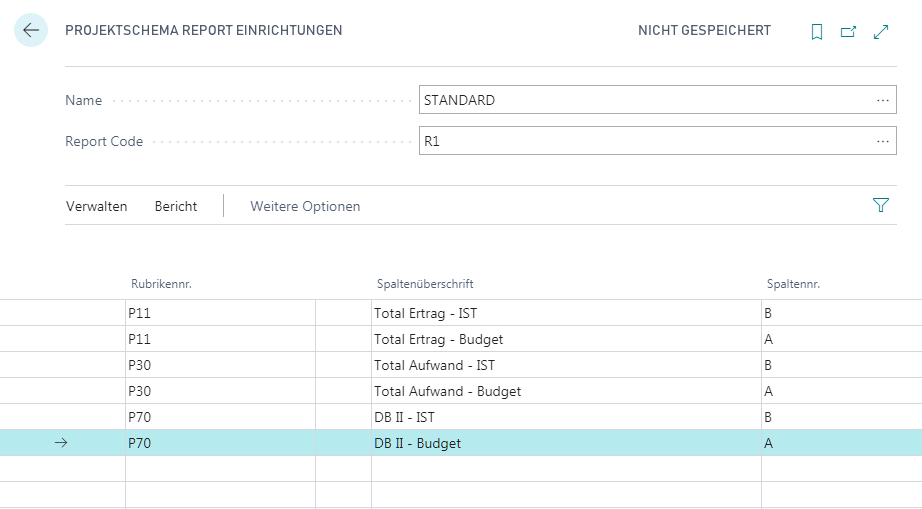This screenshot has height=509, width=922.
Task: Open page in a new window
Action: (848, 32)
